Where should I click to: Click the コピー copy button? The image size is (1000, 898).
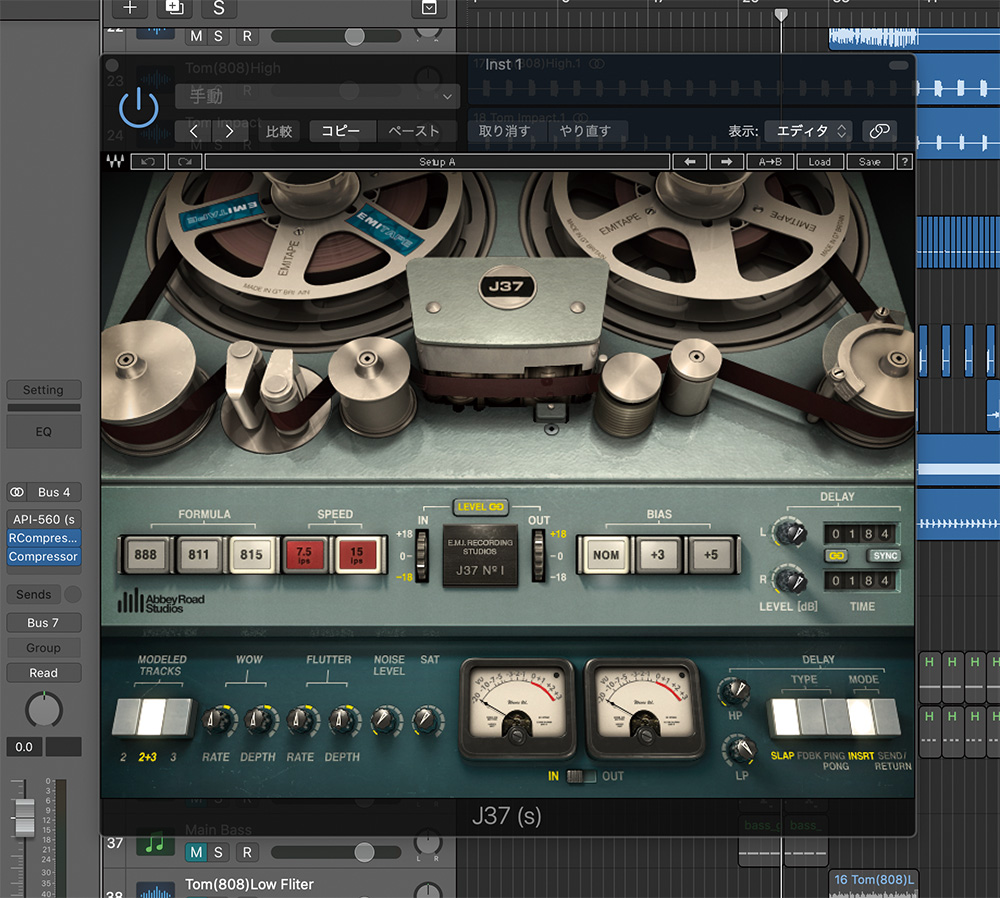coord(341,131)
